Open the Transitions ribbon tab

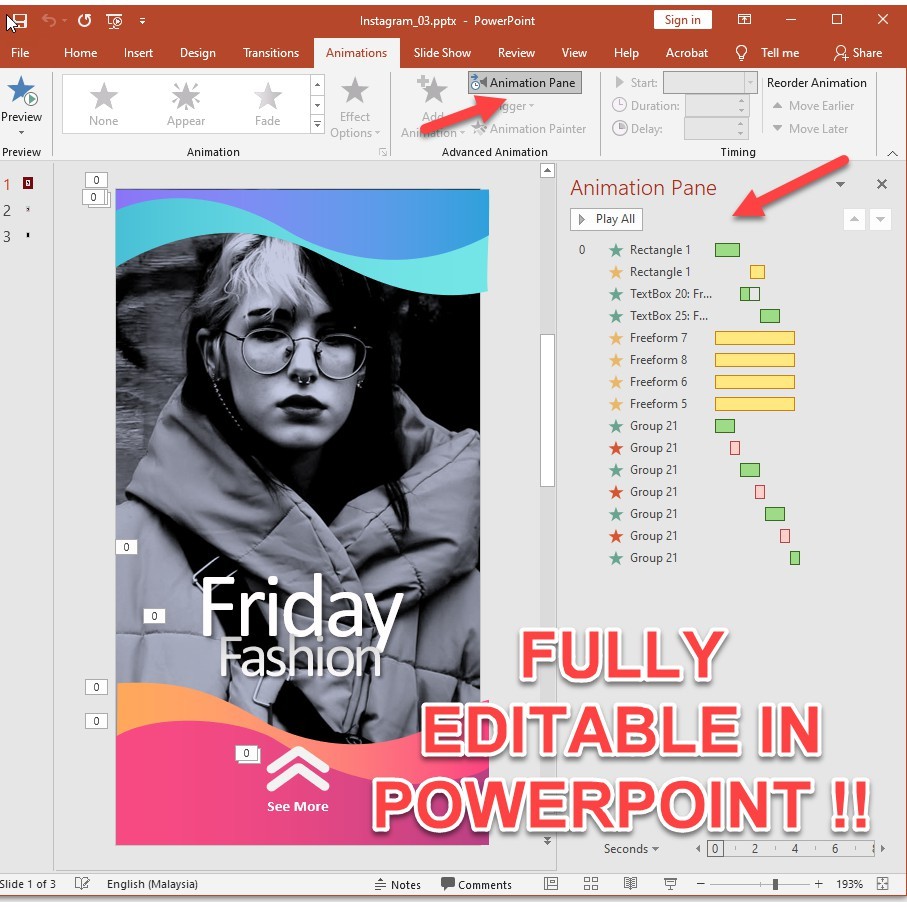pos(271,53)
